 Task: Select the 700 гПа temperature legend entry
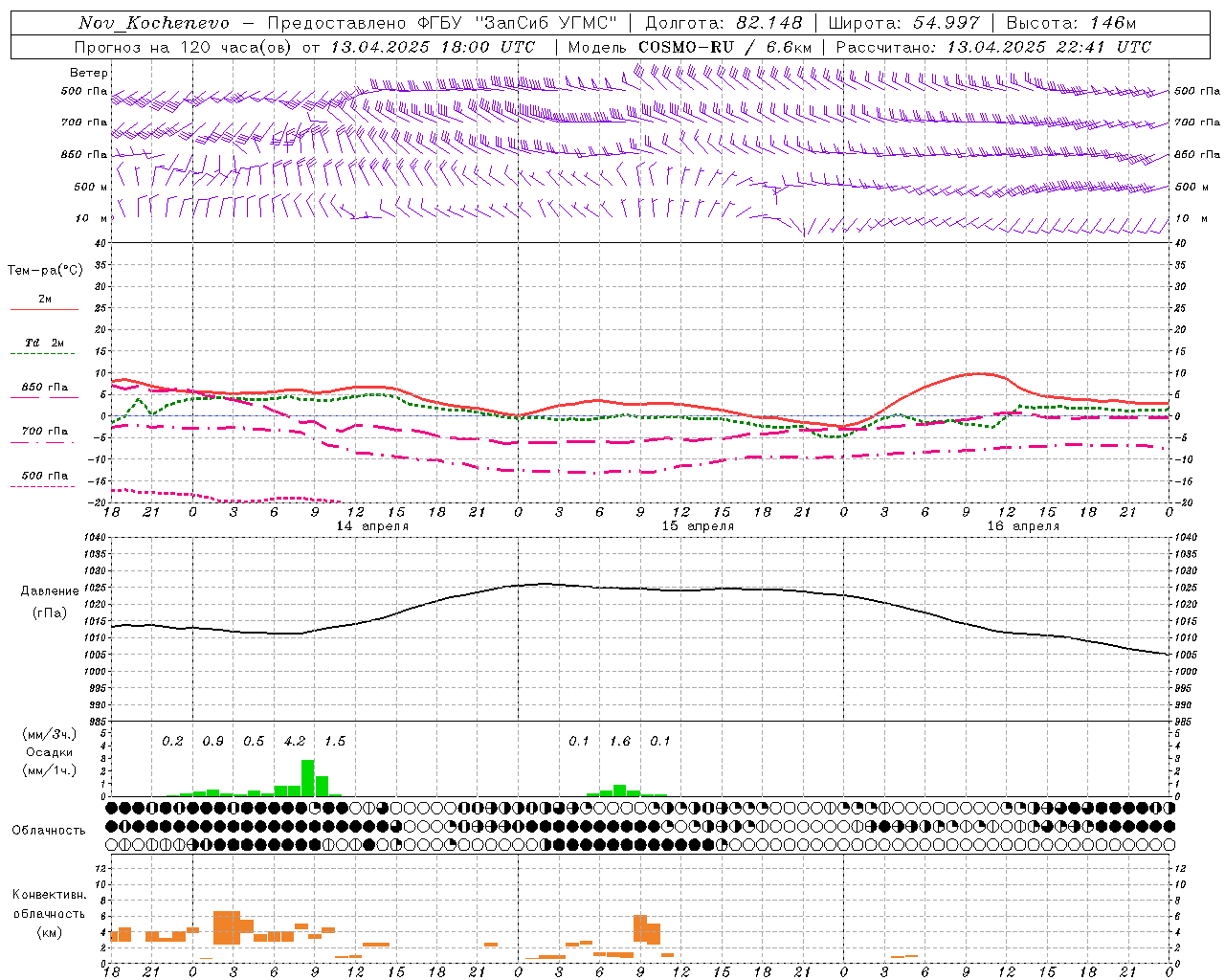point(45,431)
